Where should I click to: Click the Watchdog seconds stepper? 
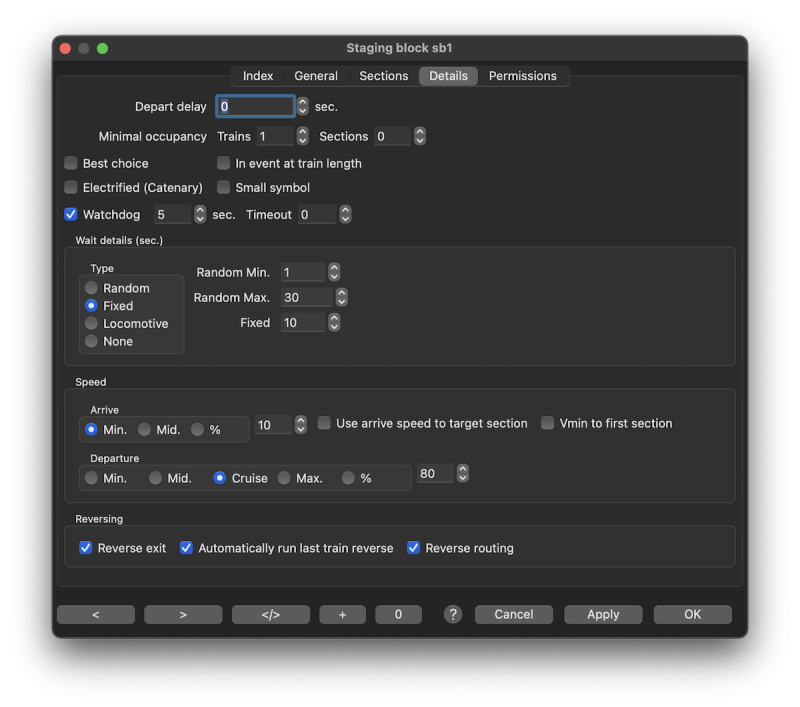click(200, 214)
